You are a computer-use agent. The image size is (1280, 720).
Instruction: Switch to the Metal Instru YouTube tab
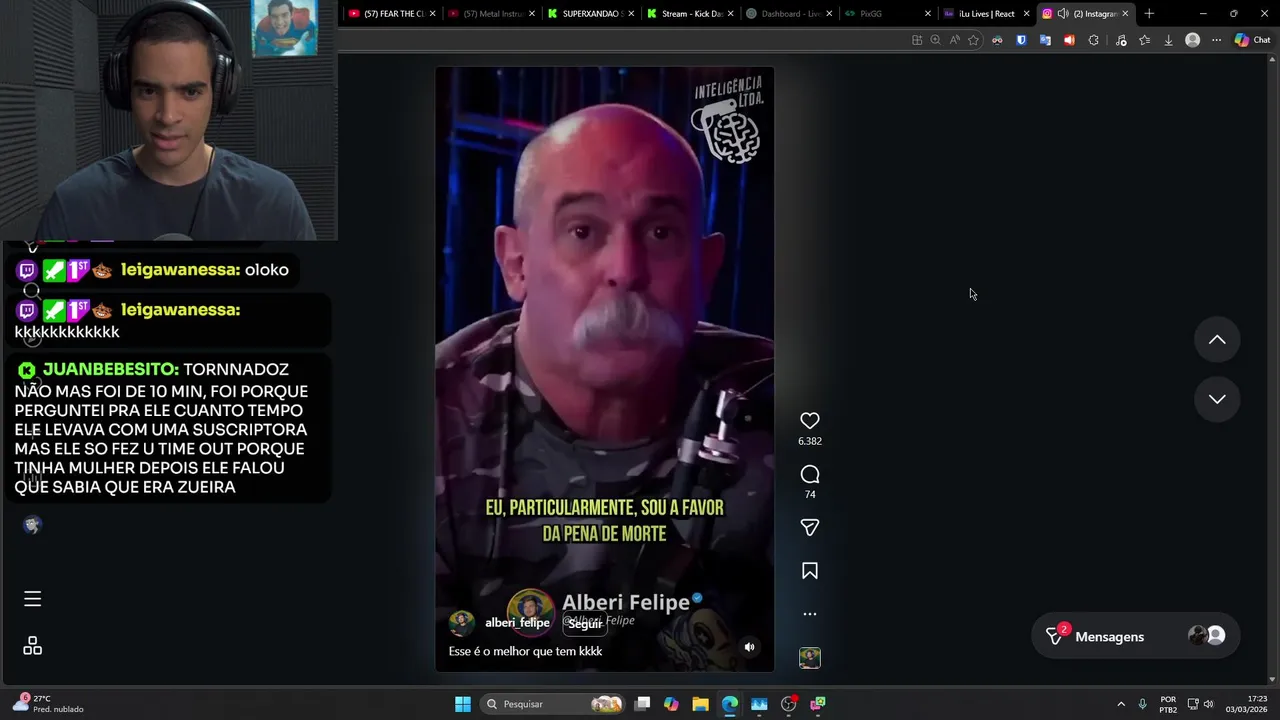(492, 14)
